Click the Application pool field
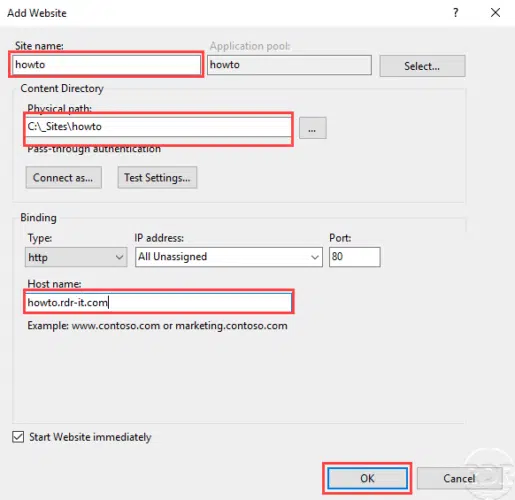Image resolution: width=515 pixels, height=500 pixels. [x=289, y=65]
